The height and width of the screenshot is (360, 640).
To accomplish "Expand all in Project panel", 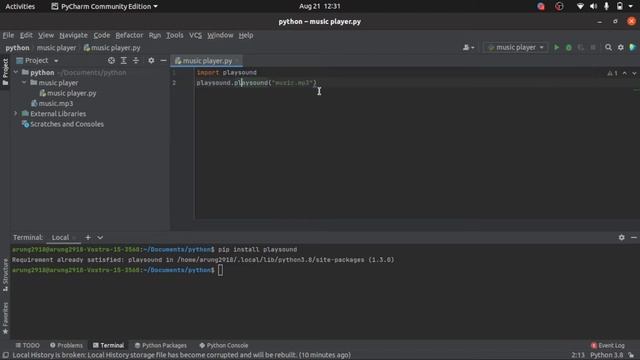I will tap(124, 60).
